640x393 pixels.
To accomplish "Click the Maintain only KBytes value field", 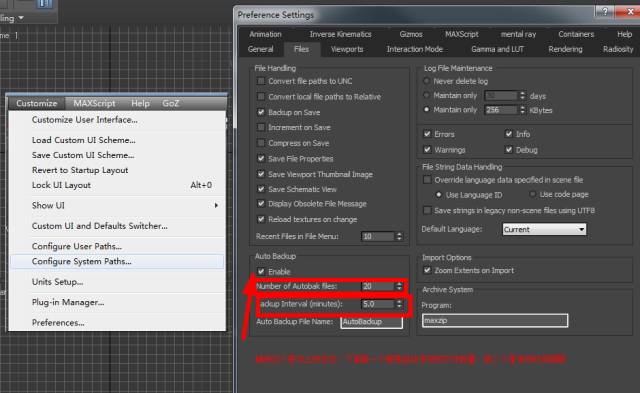I will coord(501,110).
